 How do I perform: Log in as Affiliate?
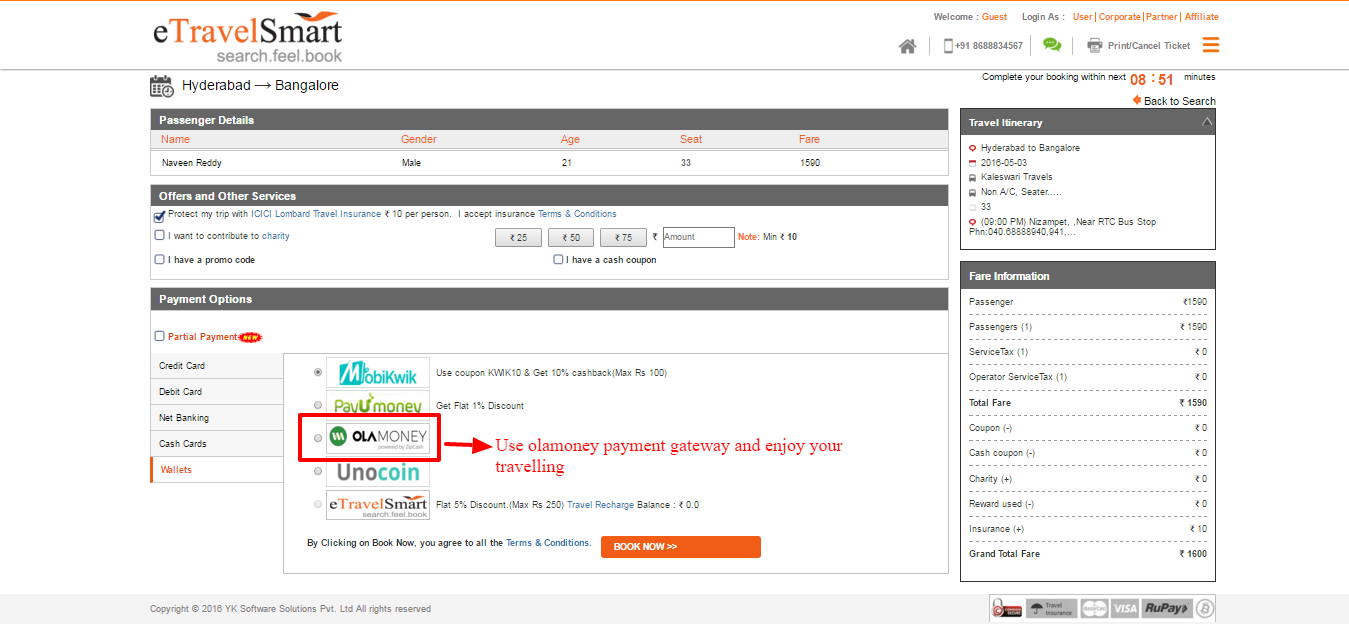coord(1202,17)
